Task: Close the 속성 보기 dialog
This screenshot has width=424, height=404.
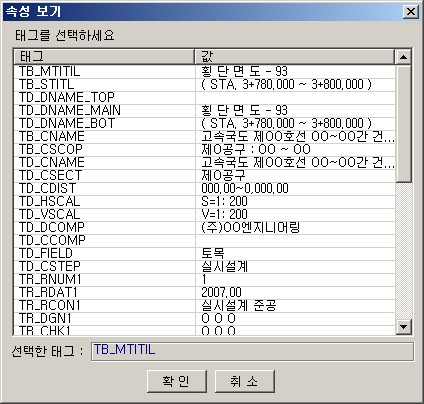Action: (x=411, y=12)
